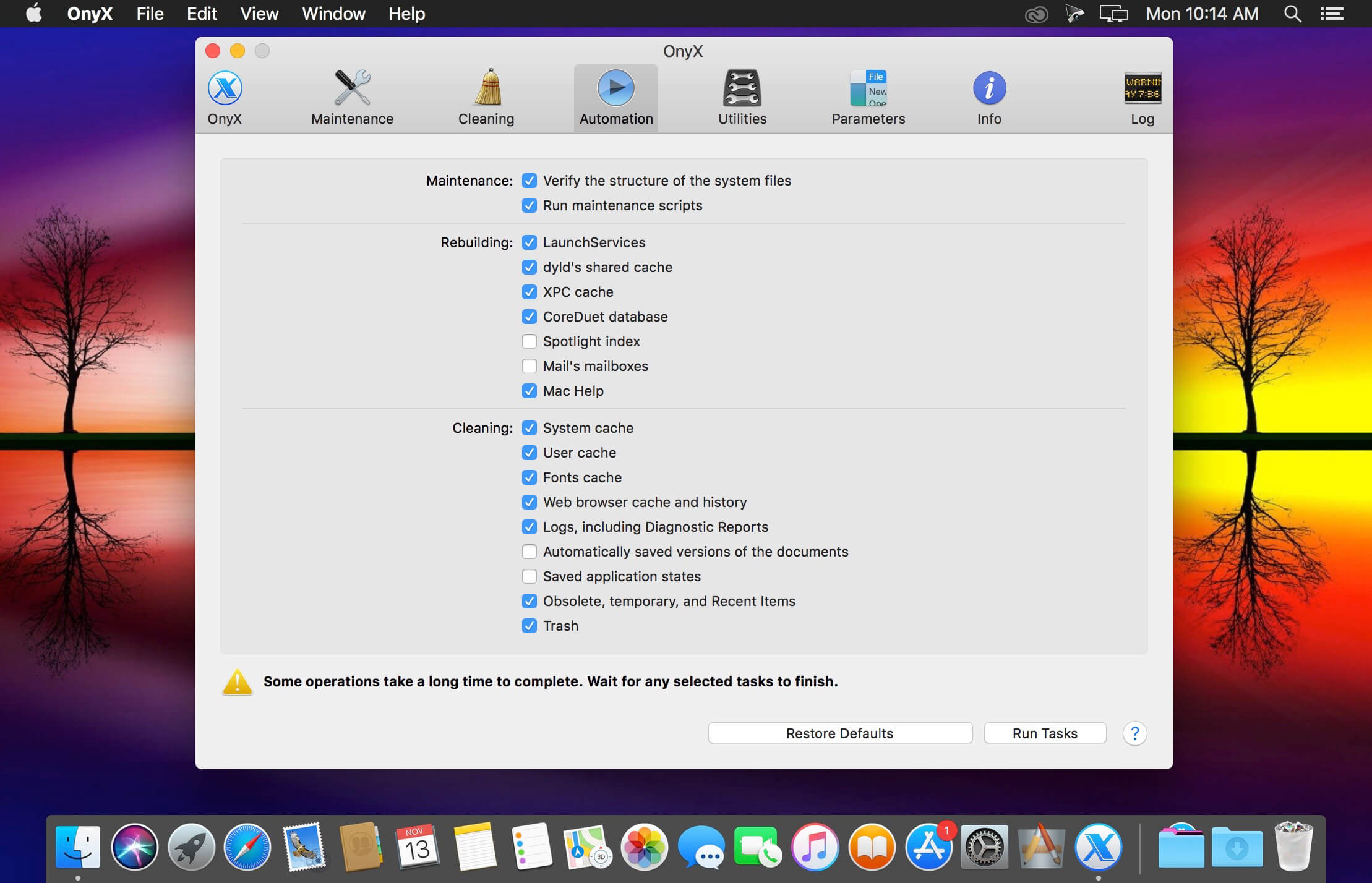Go to the Parameters pane
Image resolution: width=1372 pixels, height=883 pixels.
click(868, 98)
